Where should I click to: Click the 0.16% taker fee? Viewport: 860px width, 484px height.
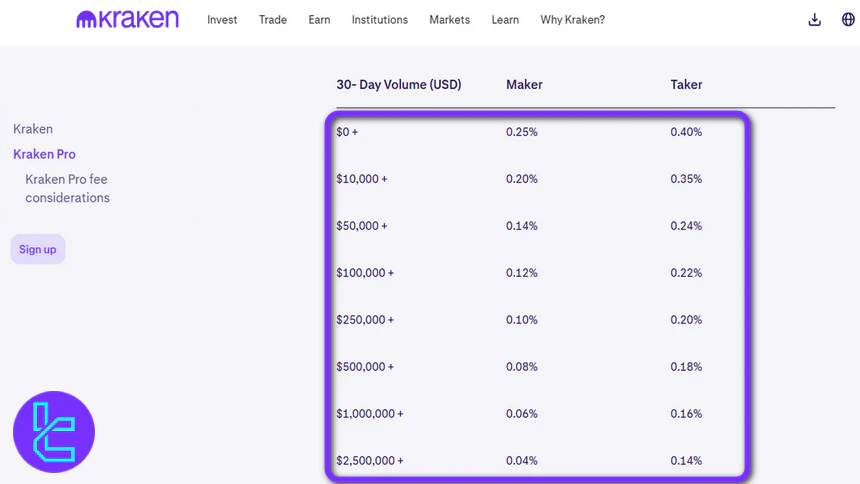686,413
